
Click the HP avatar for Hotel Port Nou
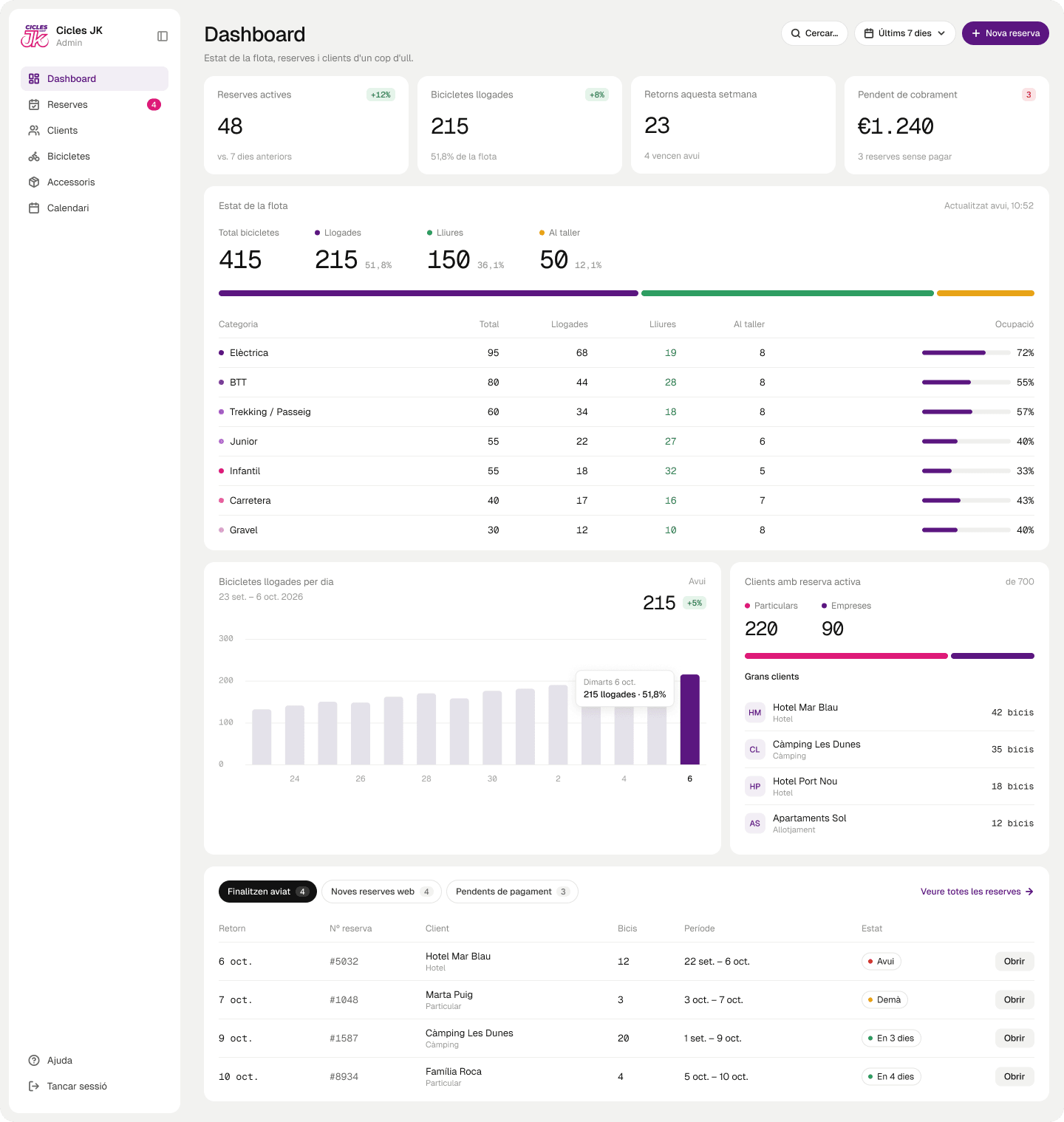[x=755, y=787]
